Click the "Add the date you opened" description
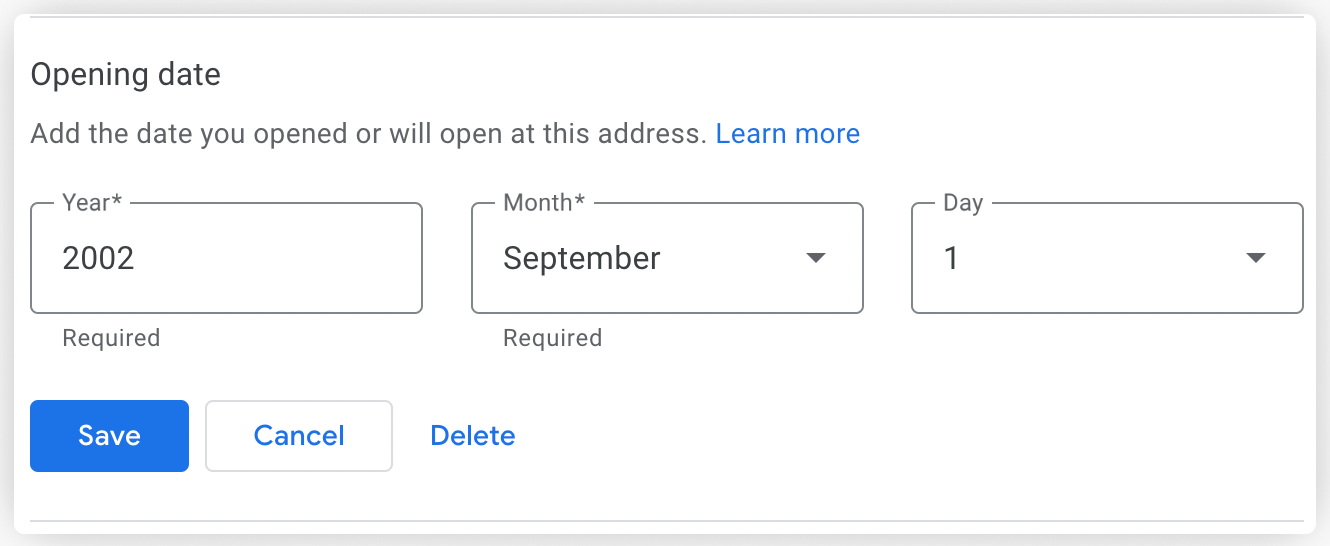This screenshot has height=546, width=1330. click(x=368, y=134)
